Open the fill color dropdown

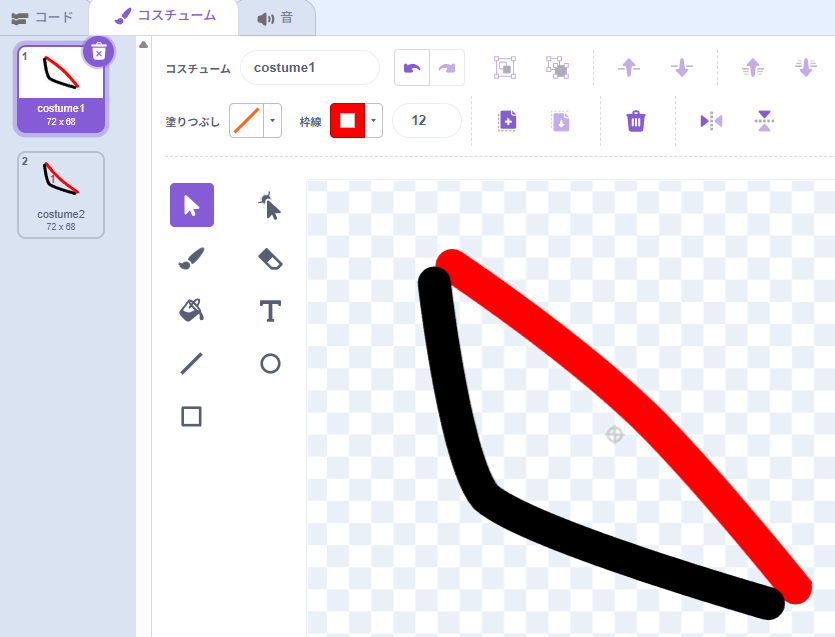tap(273, 121)
